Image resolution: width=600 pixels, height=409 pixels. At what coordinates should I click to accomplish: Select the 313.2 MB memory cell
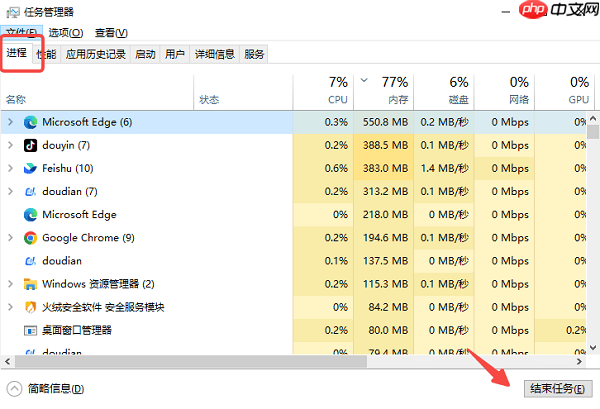point(384,191)
